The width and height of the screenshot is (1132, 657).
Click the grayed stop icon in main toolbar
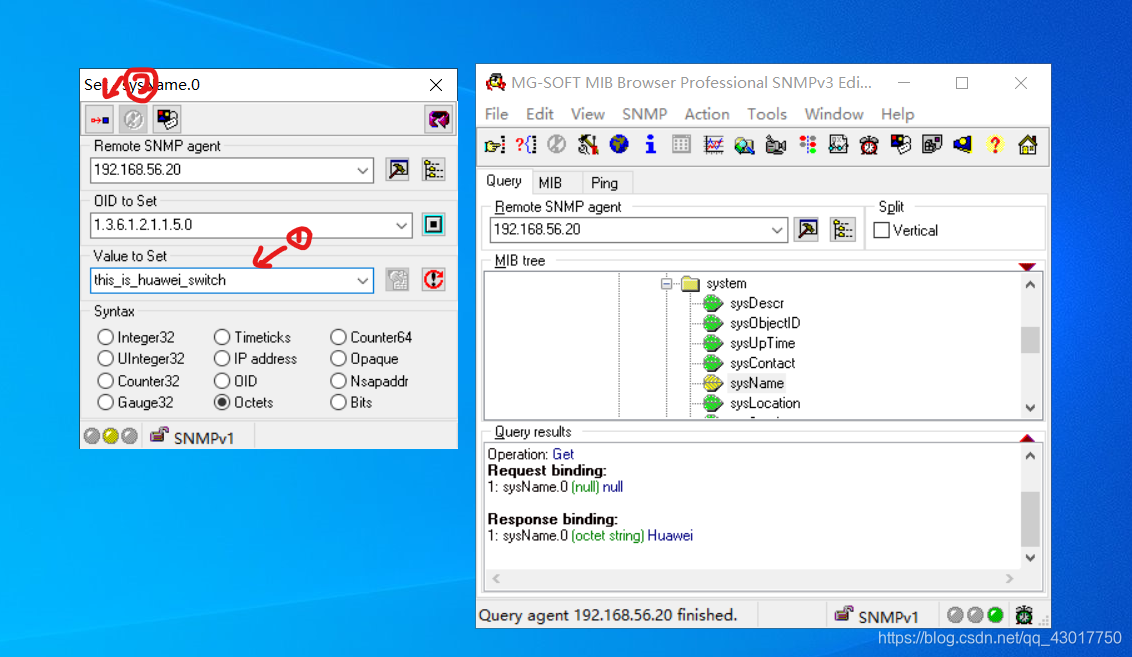[556, 145]
